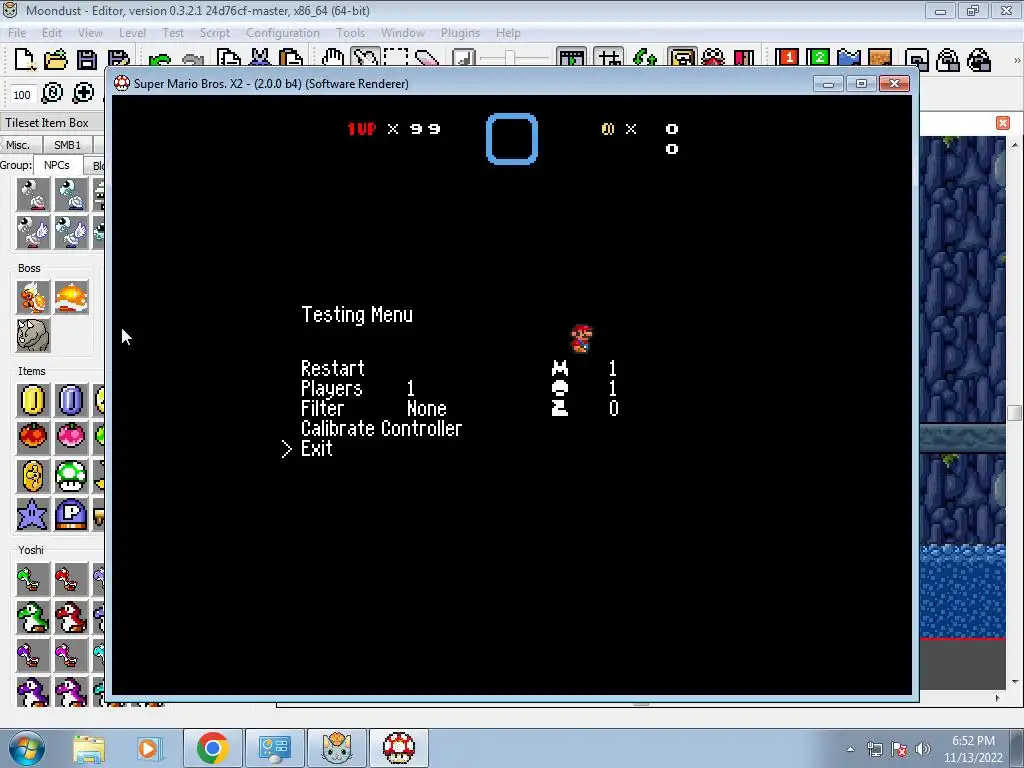Viewport: 1024px width, 768px height.
Task: Copy selected items in editor toolbar
Action: click(228, 59)
